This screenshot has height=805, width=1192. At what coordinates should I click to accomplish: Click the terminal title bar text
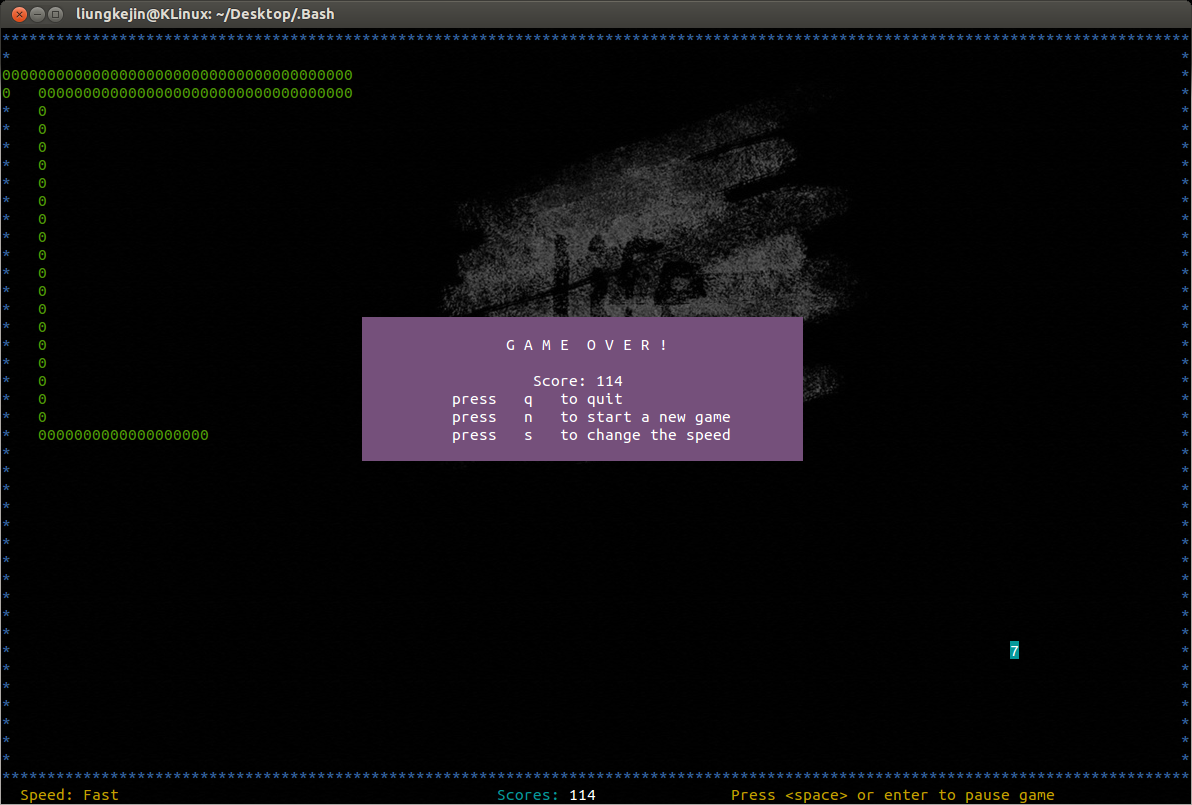pos(205,14)
